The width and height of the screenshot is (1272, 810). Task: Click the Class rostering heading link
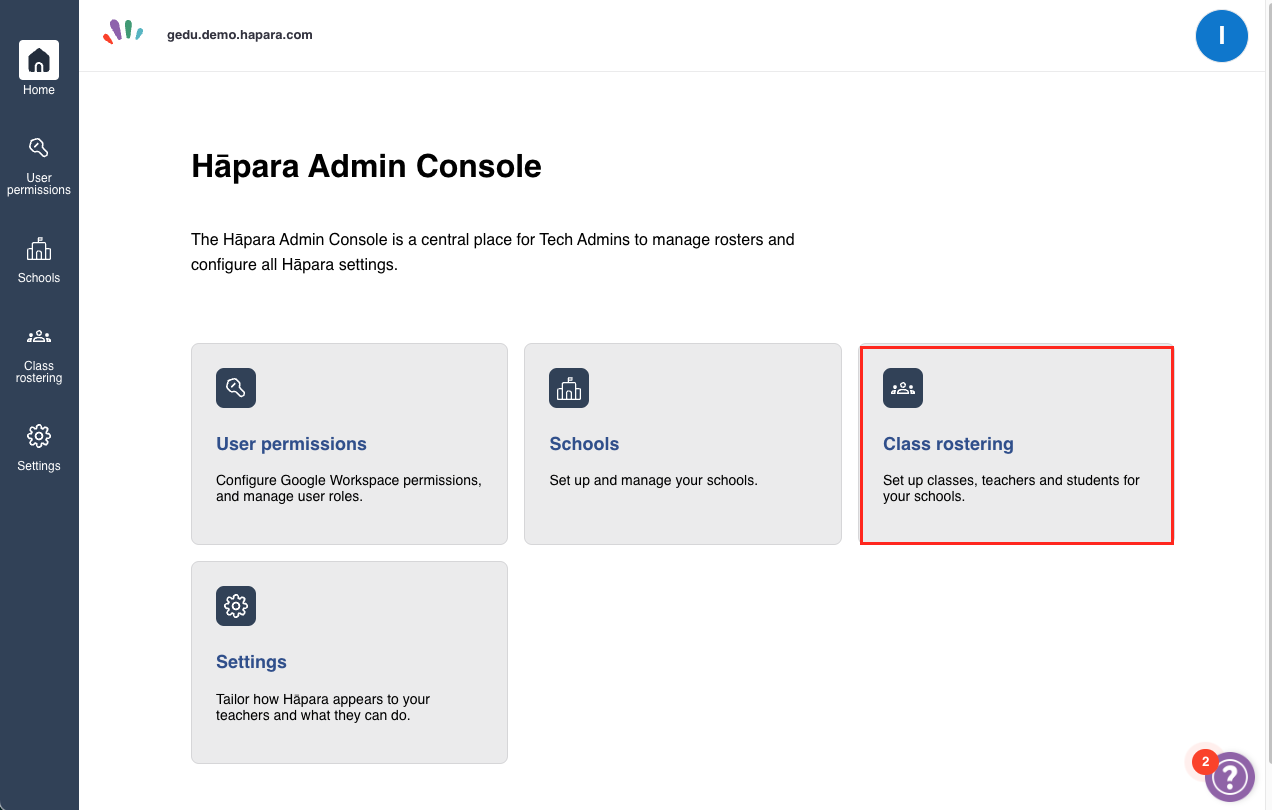tap(948, 443)
